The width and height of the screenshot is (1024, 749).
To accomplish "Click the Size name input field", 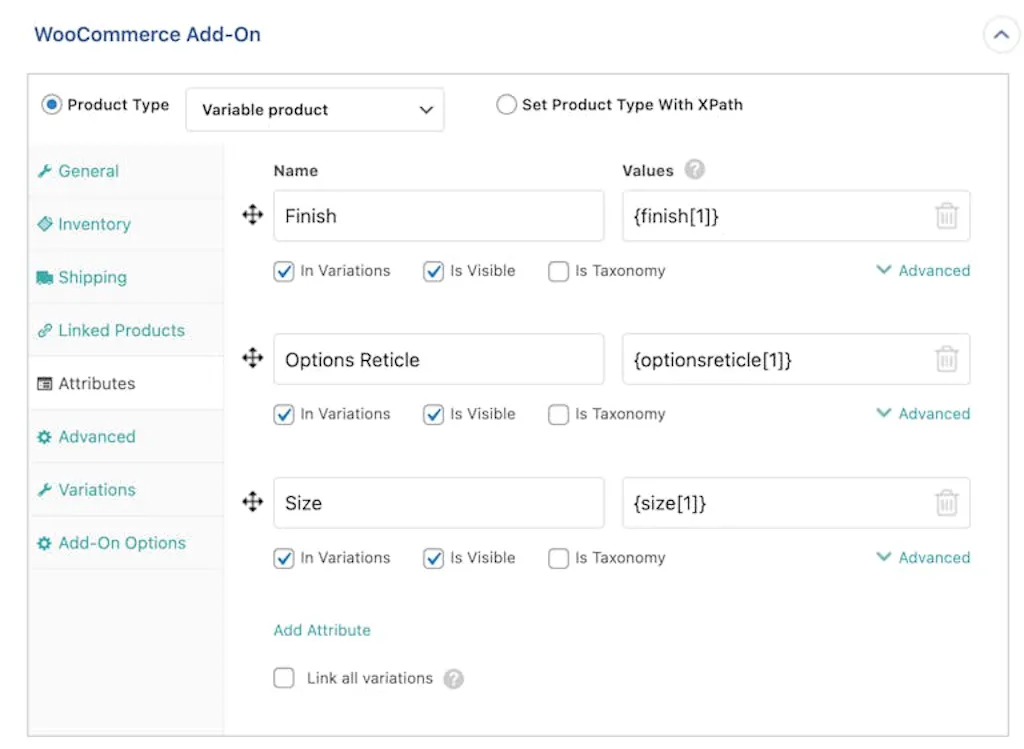I will [x=439, y=503].
